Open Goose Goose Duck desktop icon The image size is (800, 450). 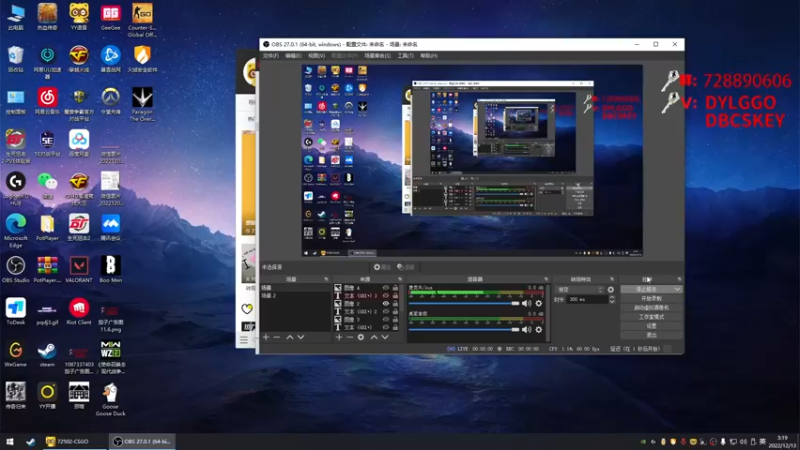110,399
